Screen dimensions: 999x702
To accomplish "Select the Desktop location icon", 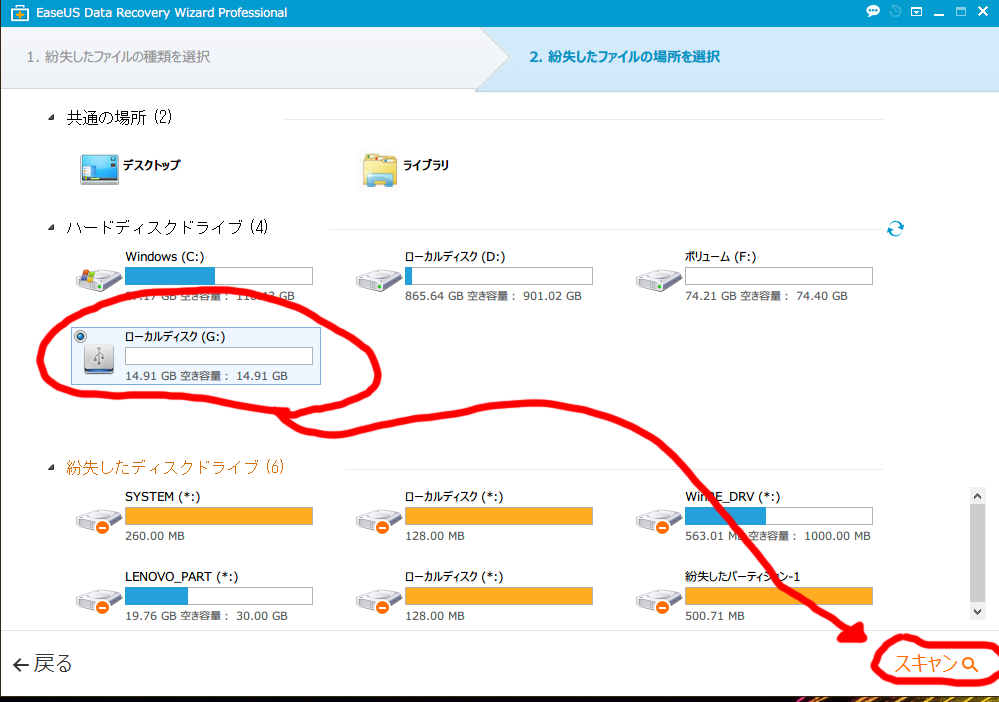I will pyautogui.click(x=99, y=169).
